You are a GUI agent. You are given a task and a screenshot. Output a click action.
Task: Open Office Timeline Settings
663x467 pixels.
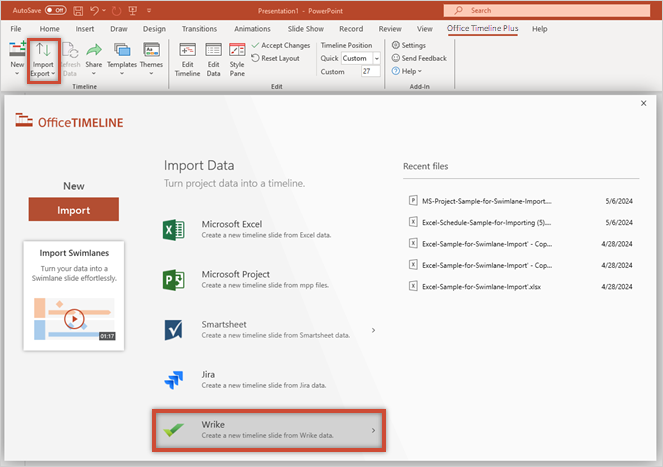pyautogui.click(x=408, y=45)
